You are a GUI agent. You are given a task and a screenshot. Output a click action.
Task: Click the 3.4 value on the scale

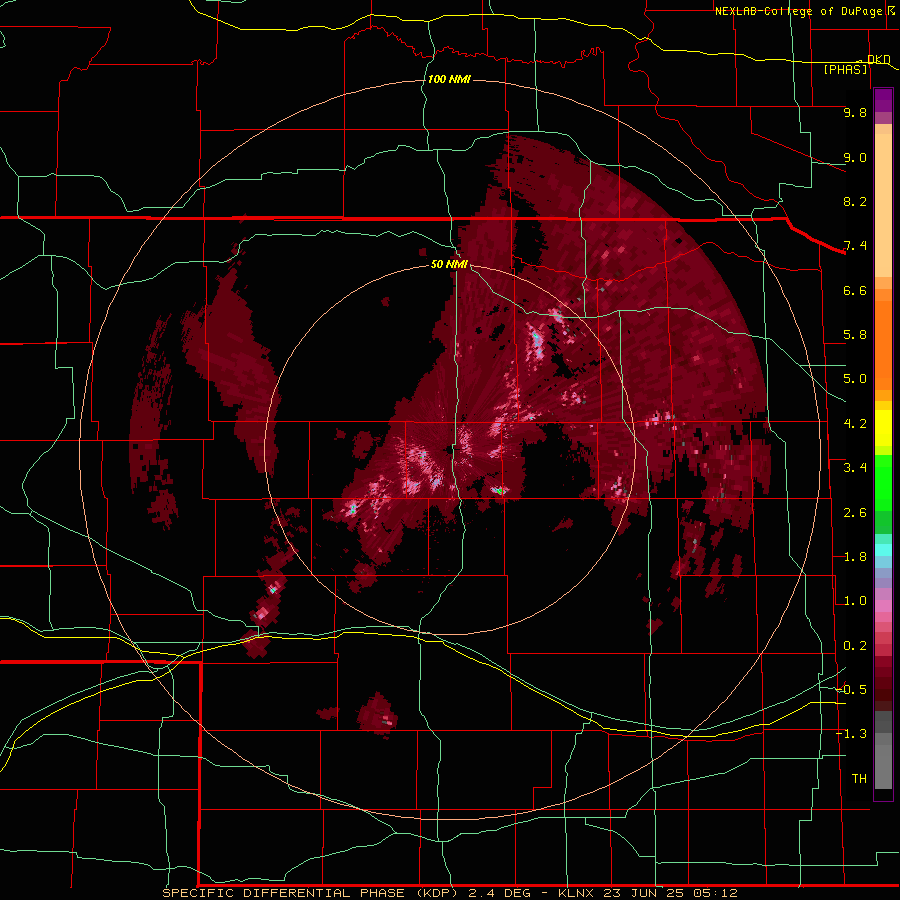point(855,468)
